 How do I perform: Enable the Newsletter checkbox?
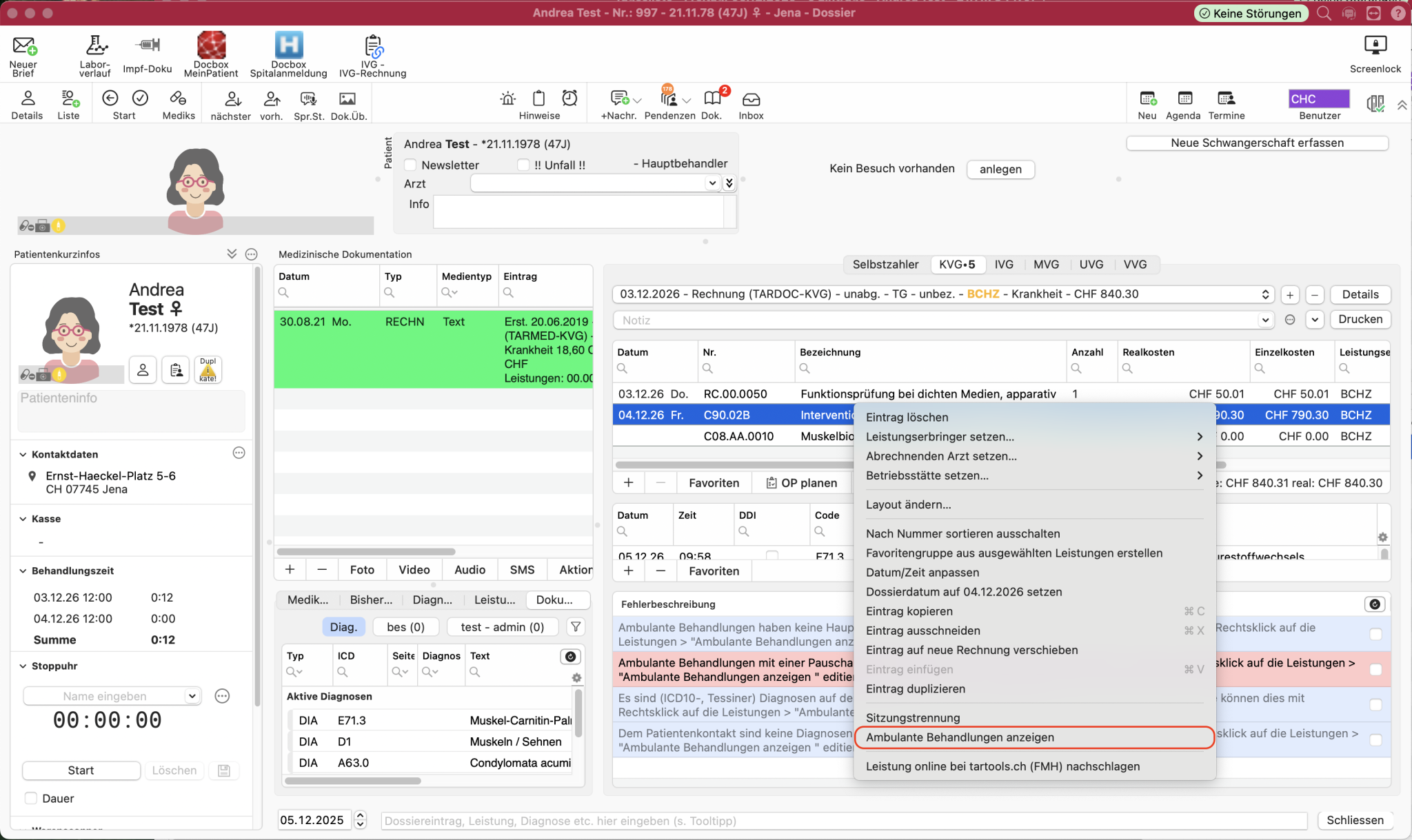411,165
